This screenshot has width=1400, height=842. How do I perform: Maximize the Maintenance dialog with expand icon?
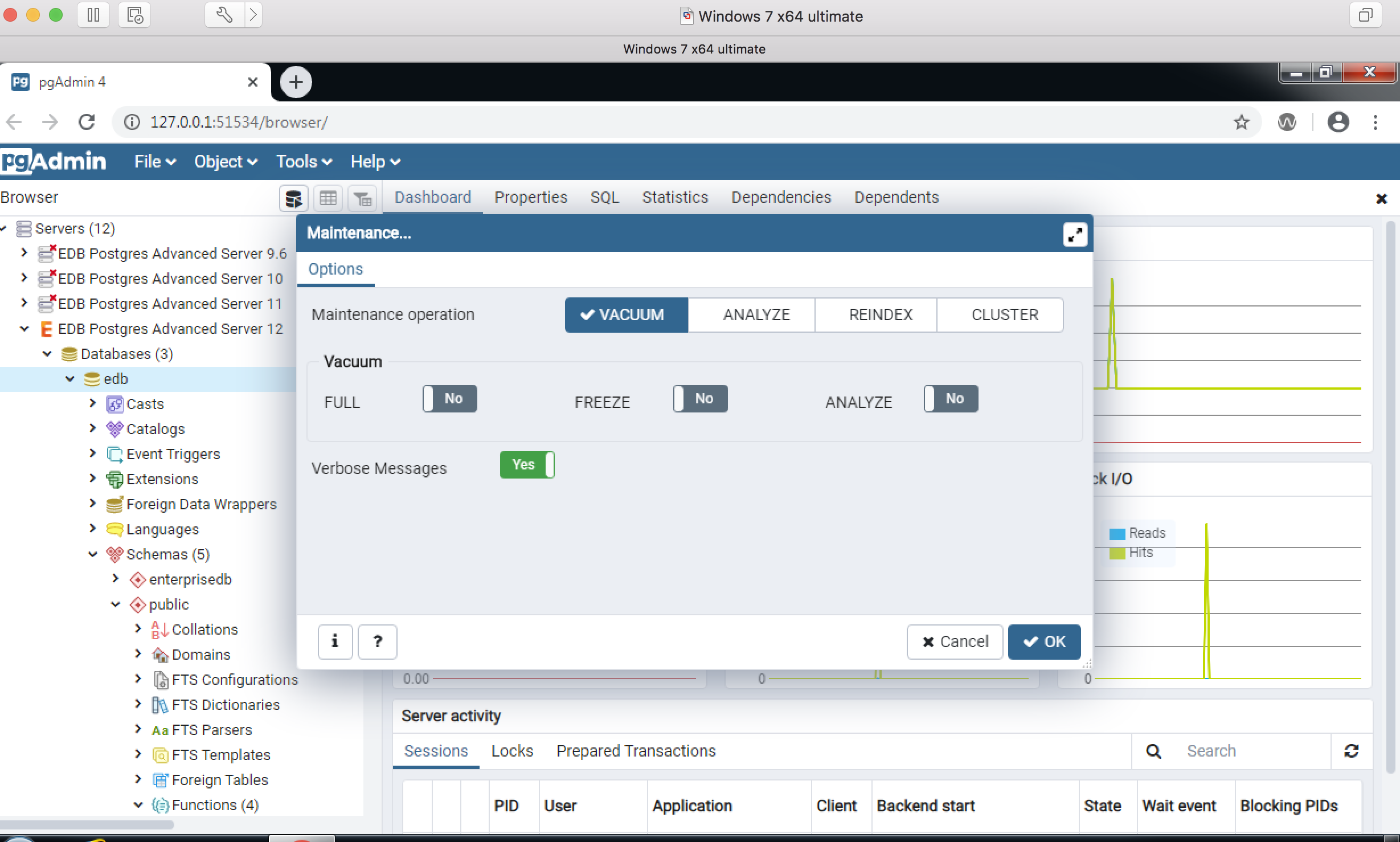pyautogui.click(x=1075, y=235)
